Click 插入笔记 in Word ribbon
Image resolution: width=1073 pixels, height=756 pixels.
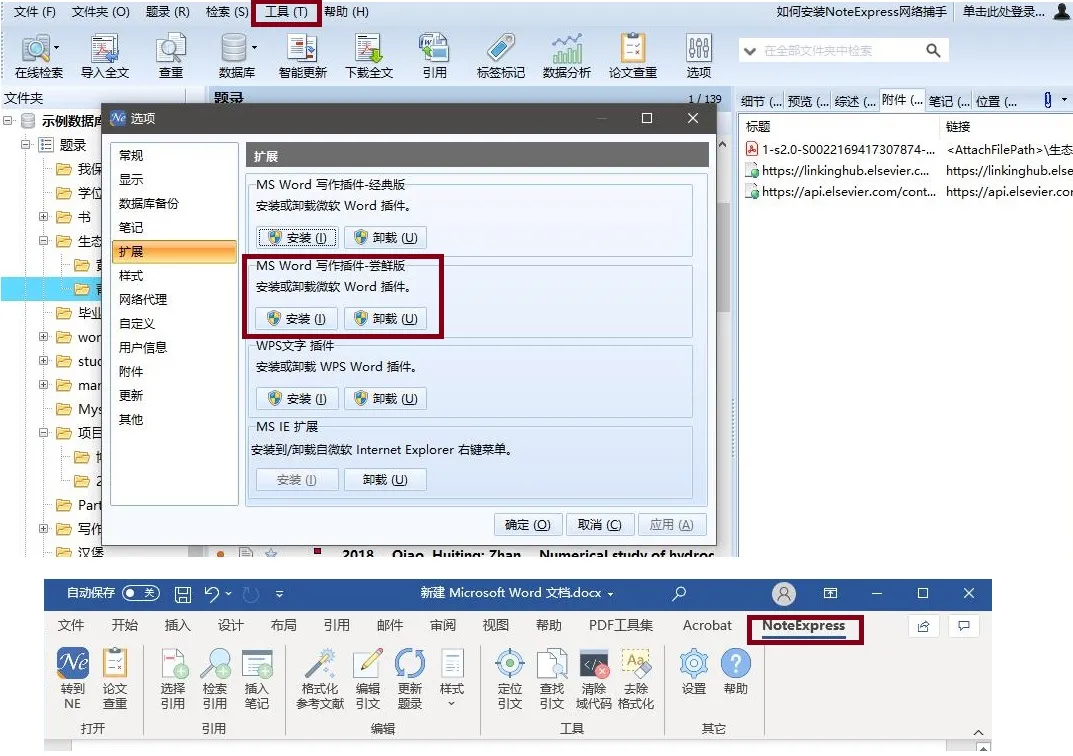point(257,678)
